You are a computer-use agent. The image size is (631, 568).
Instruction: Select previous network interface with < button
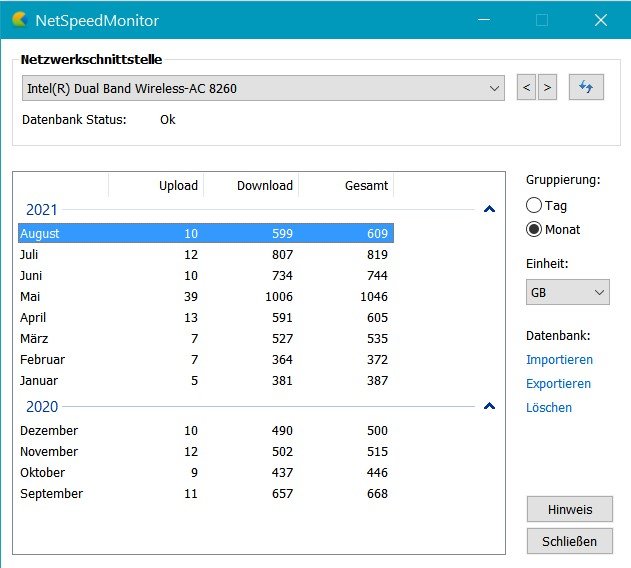pyautogui.click(x=526, y=87)
